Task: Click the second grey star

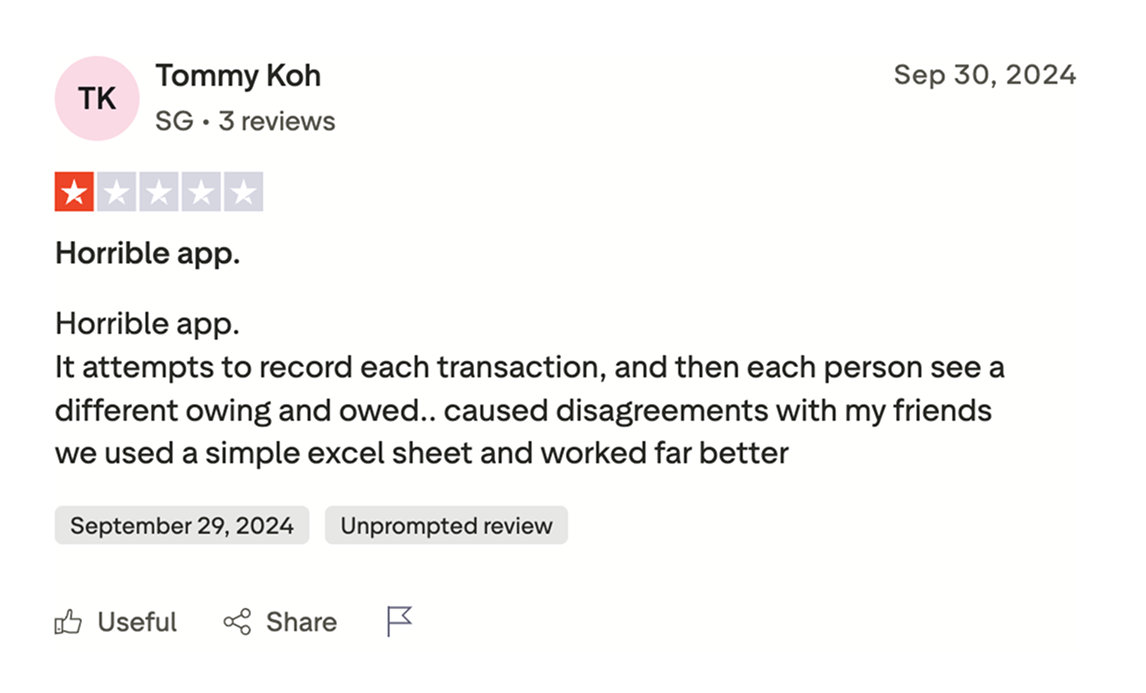Action: (x=116, y=192)
